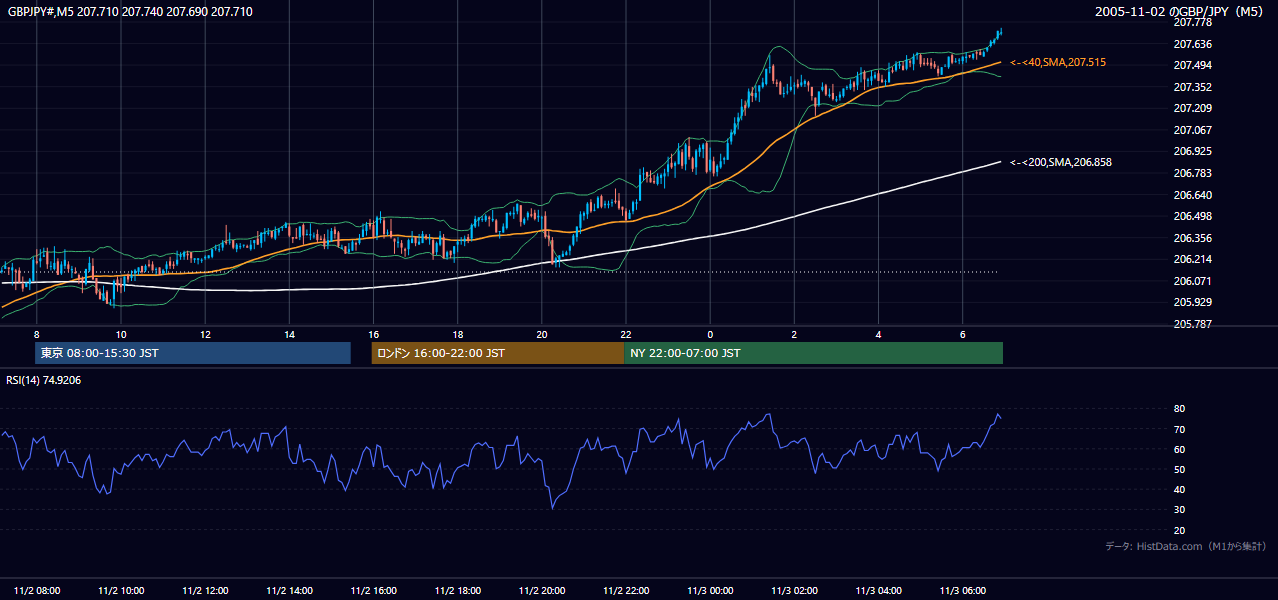Viewport: 1278px width, 600px height.
Task: Click the bottom date label 11/2 12:00
Action: [x=205, y=590]
